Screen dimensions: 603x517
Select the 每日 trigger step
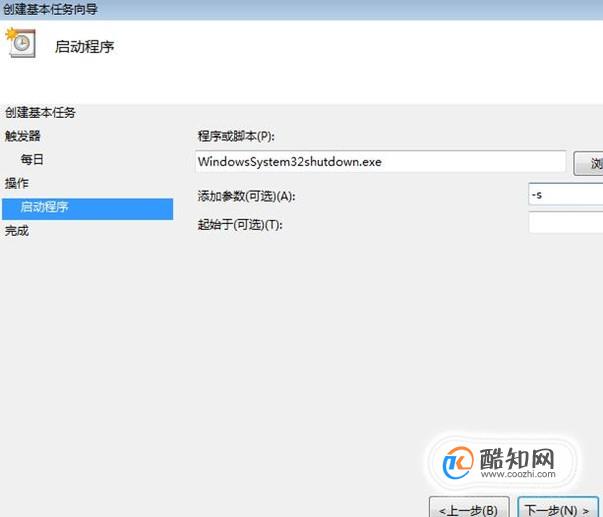pyautogui.click(x=32, y=159)
